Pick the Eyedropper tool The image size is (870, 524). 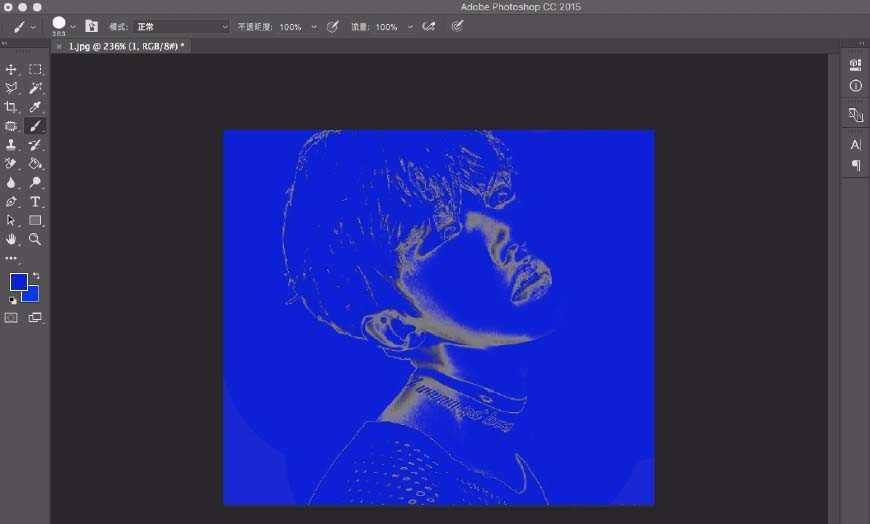[x=35, y=107]
